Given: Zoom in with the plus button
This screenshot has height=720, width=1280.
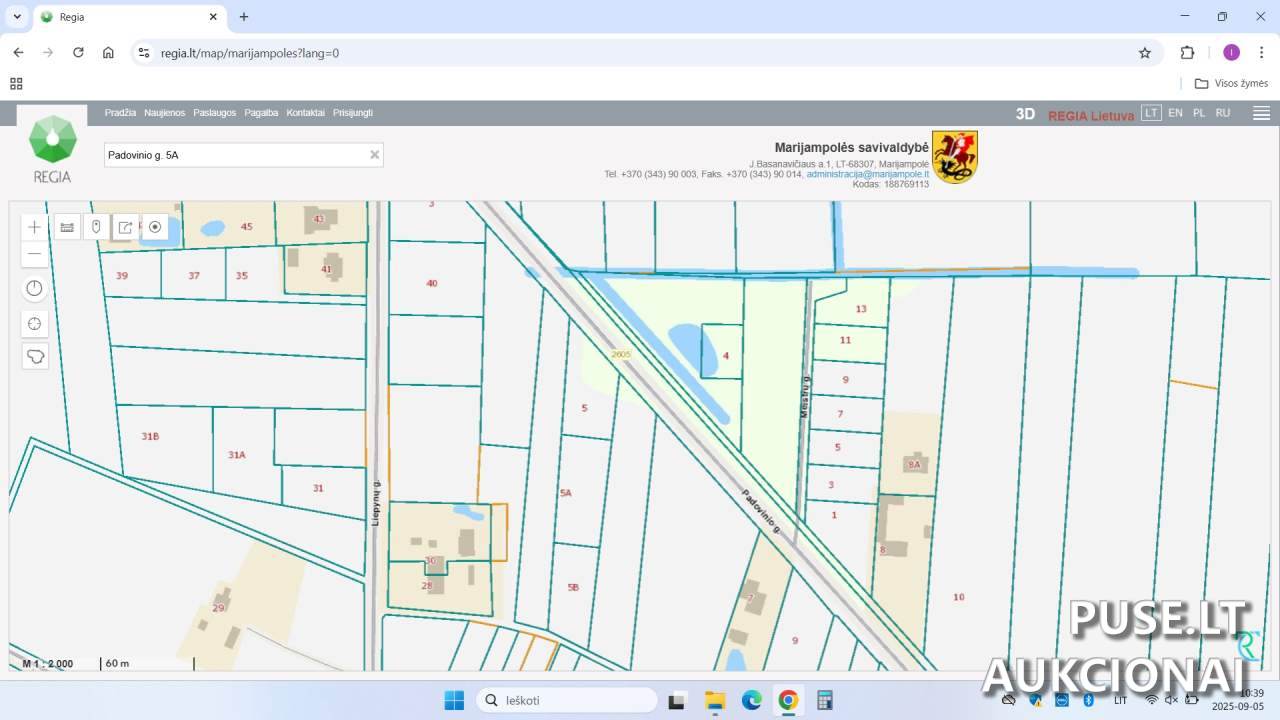Looking at the screenshot, I should click(x=35, y=227).
